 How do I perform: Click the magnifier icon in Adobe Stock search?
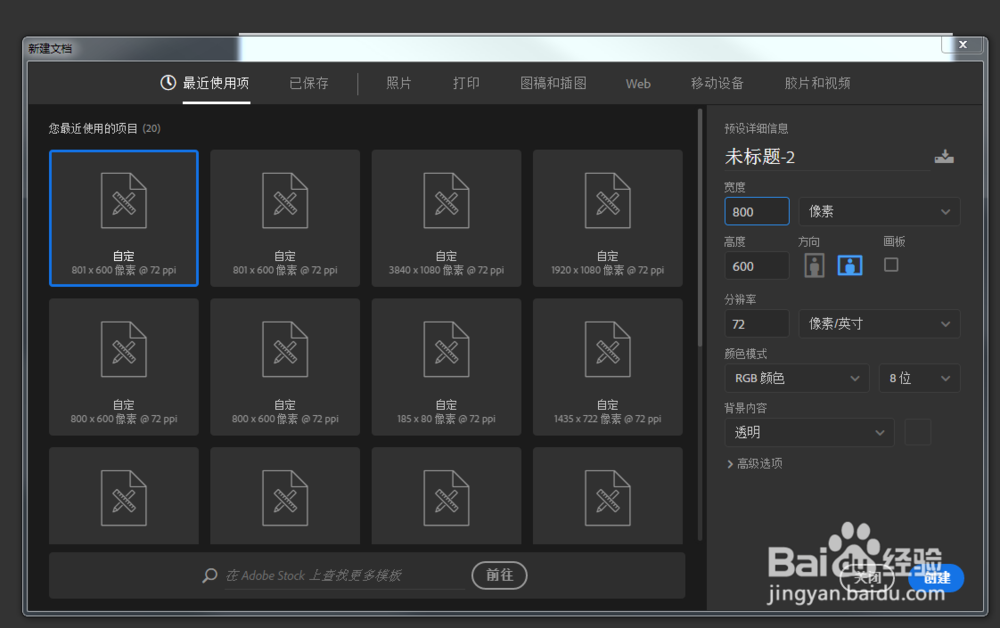pos(209,575)
